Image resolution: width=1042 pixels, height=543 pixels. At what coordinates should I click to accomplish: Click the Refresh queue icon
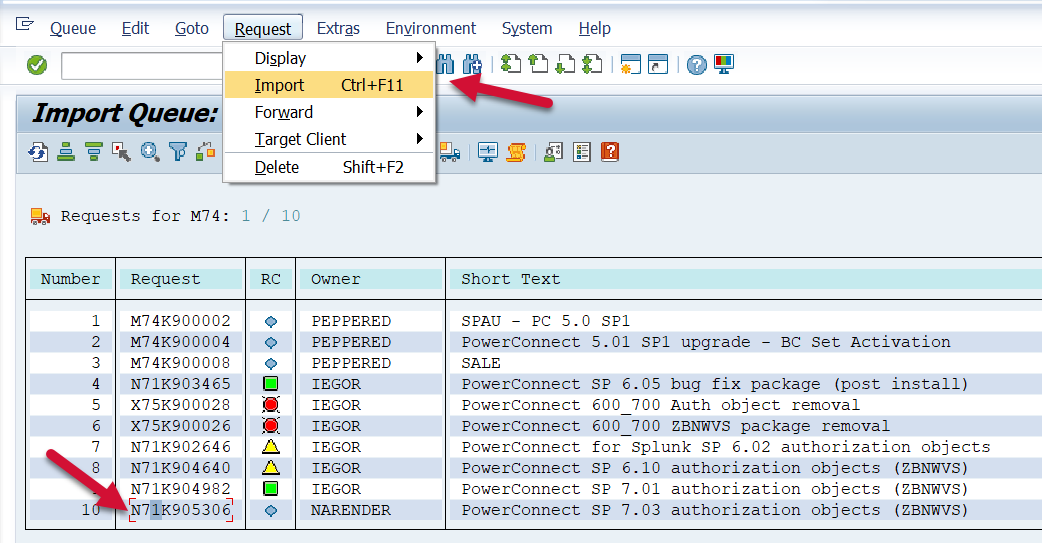click(39, 152)
